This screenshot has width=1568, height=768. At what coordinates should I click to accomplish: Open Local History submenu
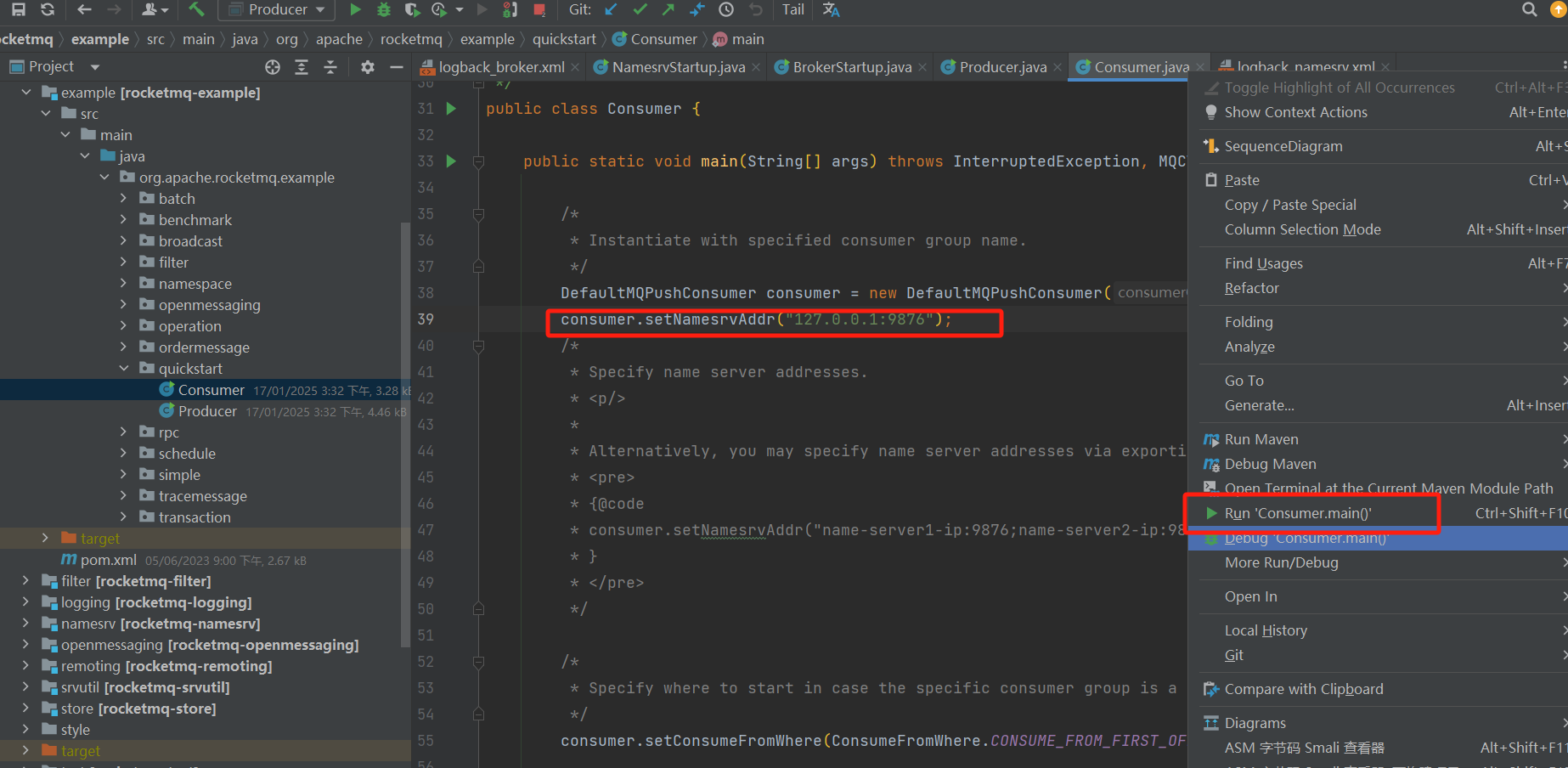[x=1266, y=630]
